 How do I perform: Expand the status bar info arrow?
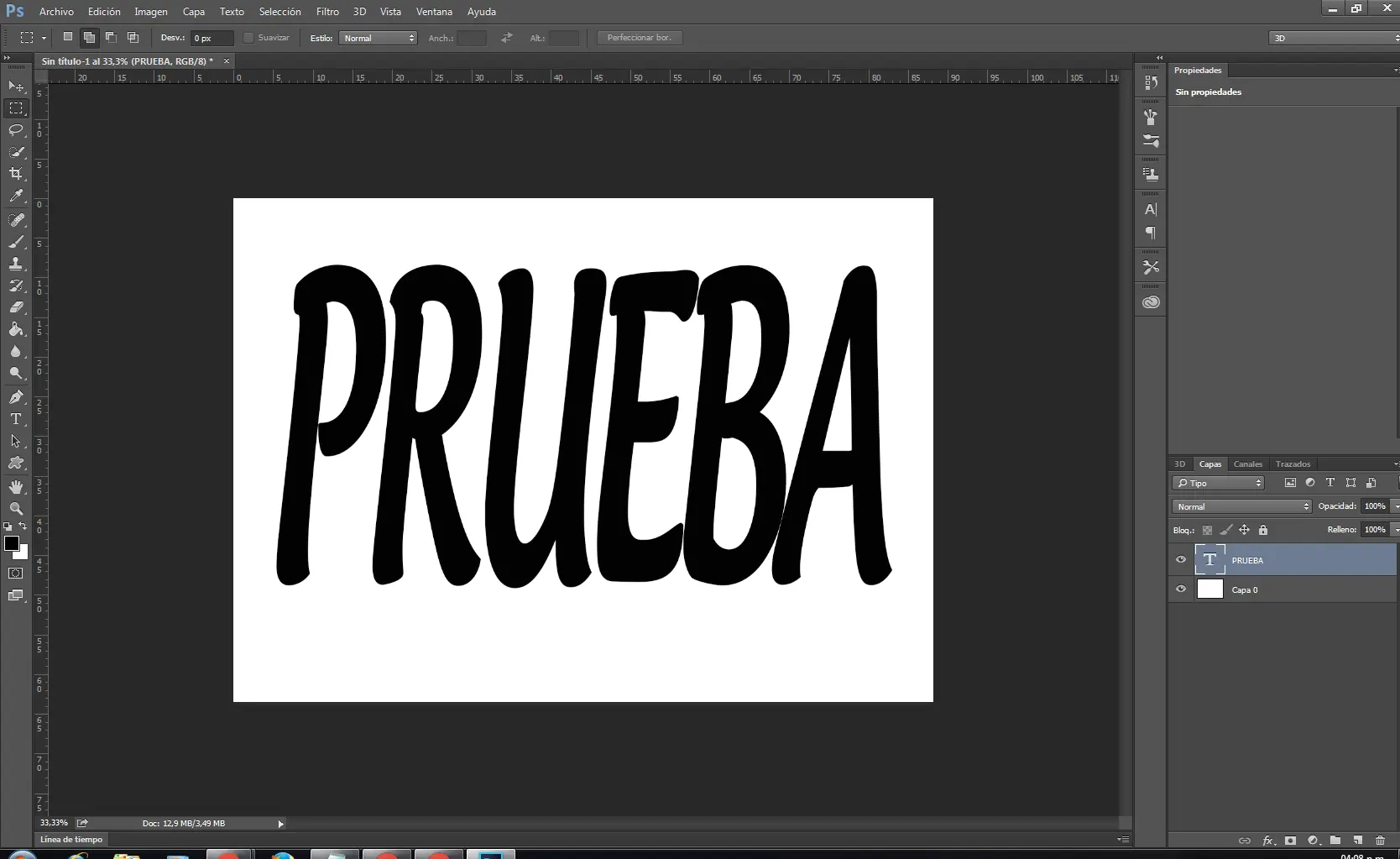click(x=280, y=824)
